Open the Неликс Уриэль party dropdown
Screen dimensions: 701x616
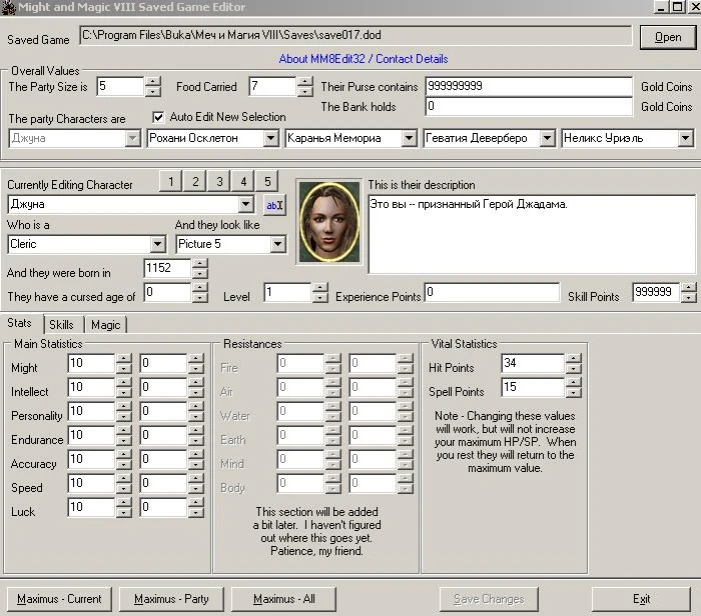click(685, 138)
